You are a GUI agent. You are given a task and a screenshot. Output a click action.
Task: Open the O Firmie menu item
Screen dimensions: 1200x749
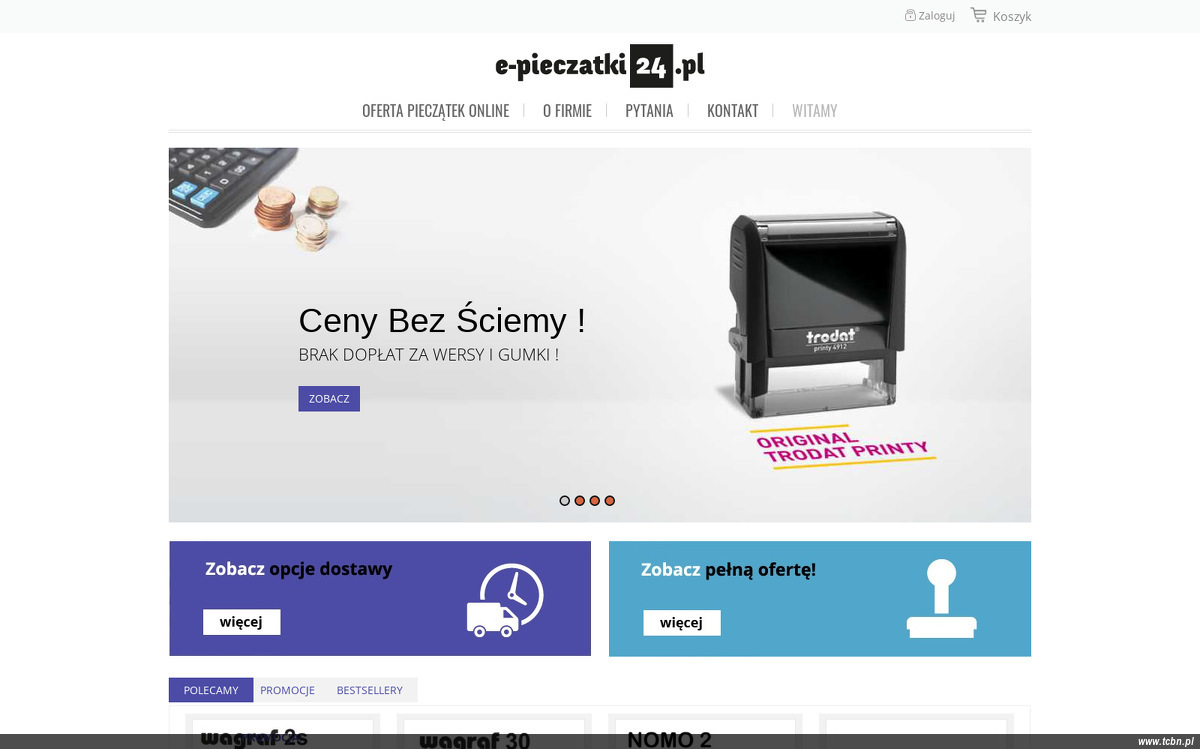pos(567,111)
